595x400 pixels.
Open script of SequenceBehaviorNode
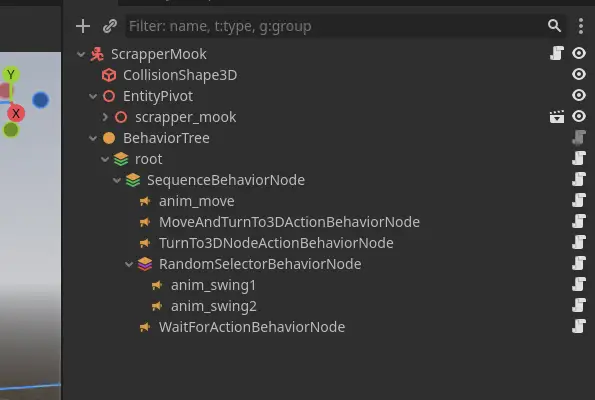[579, 179]
